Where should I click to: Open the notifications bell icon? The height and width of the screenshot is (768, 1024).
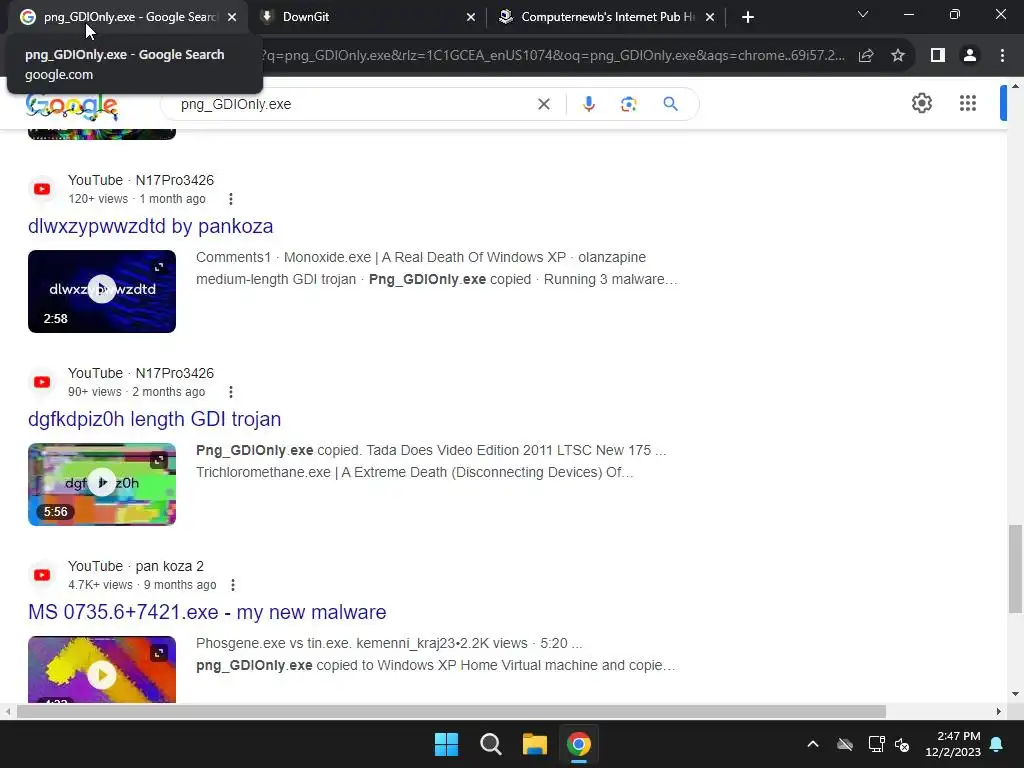click(997, 744)
